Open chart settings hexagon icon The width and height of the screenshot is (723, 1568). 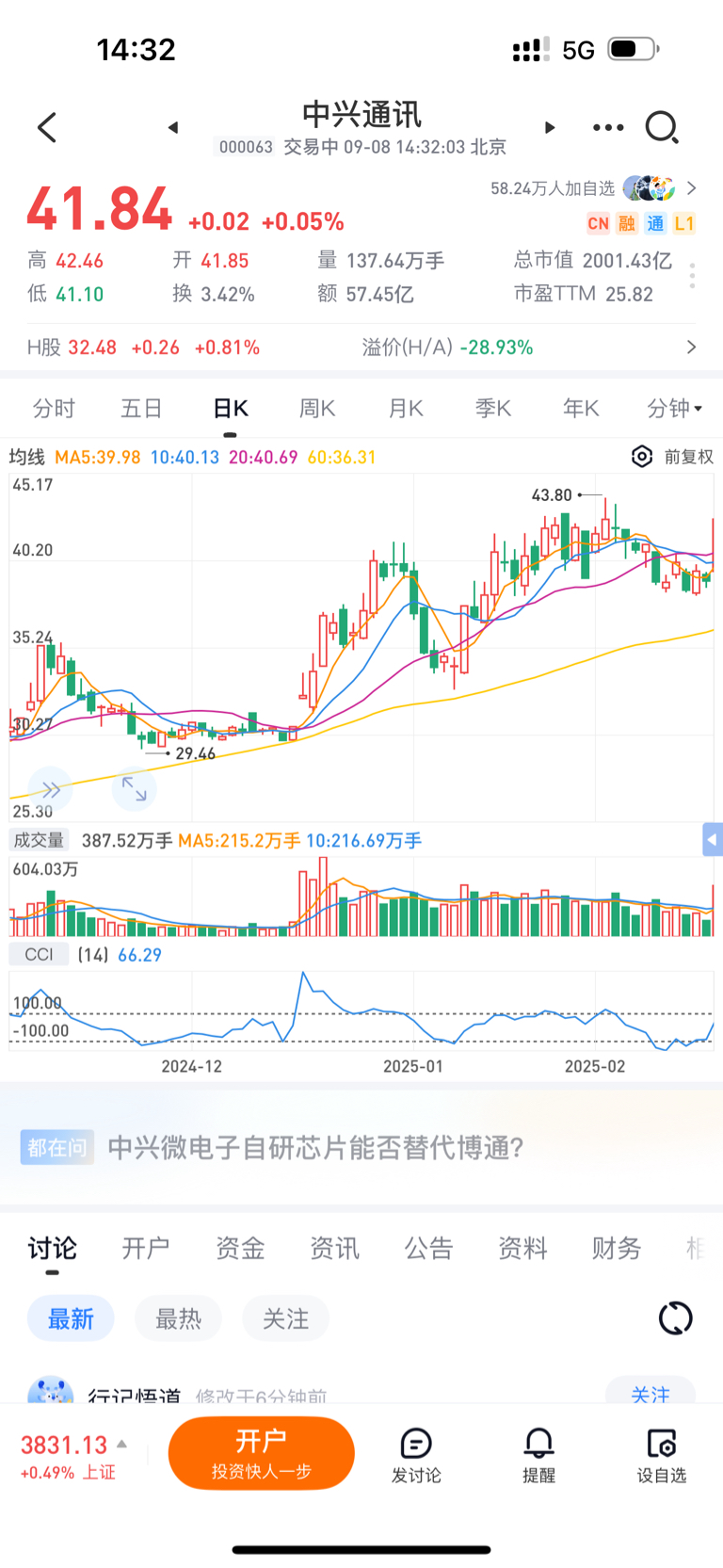point(641,457)
